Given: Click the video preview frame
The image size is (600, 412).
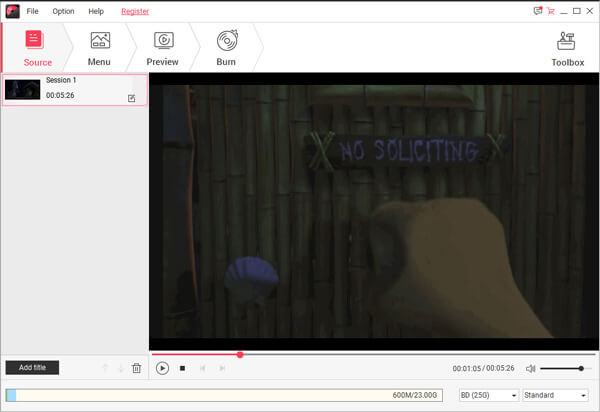Looking at the screenshot, I should [374, 212].
